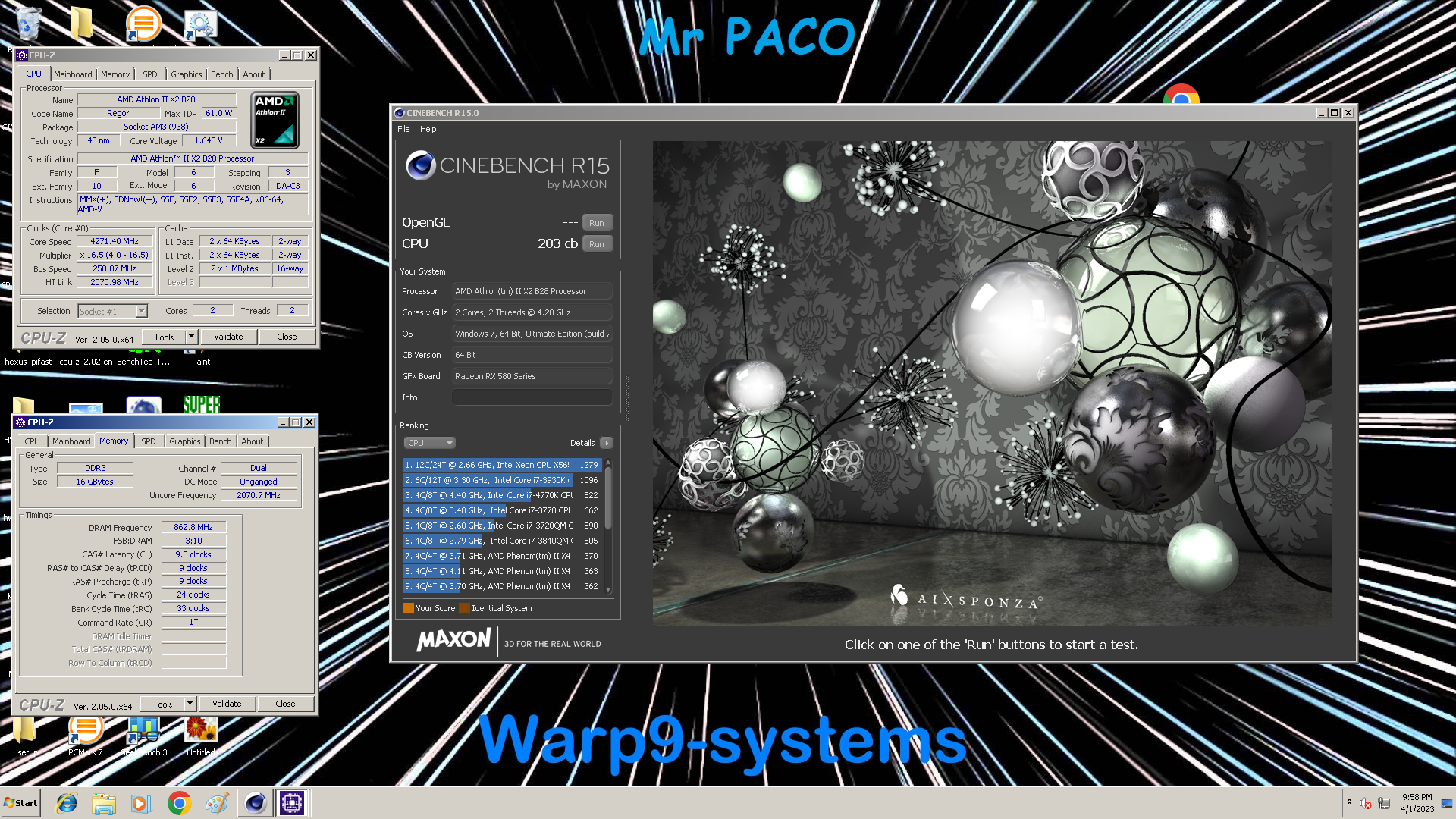Open the CPU ranking dropdown in Cinebench
The width and height of the screenshot is (1456, 819).
click(x=429, y=443)
